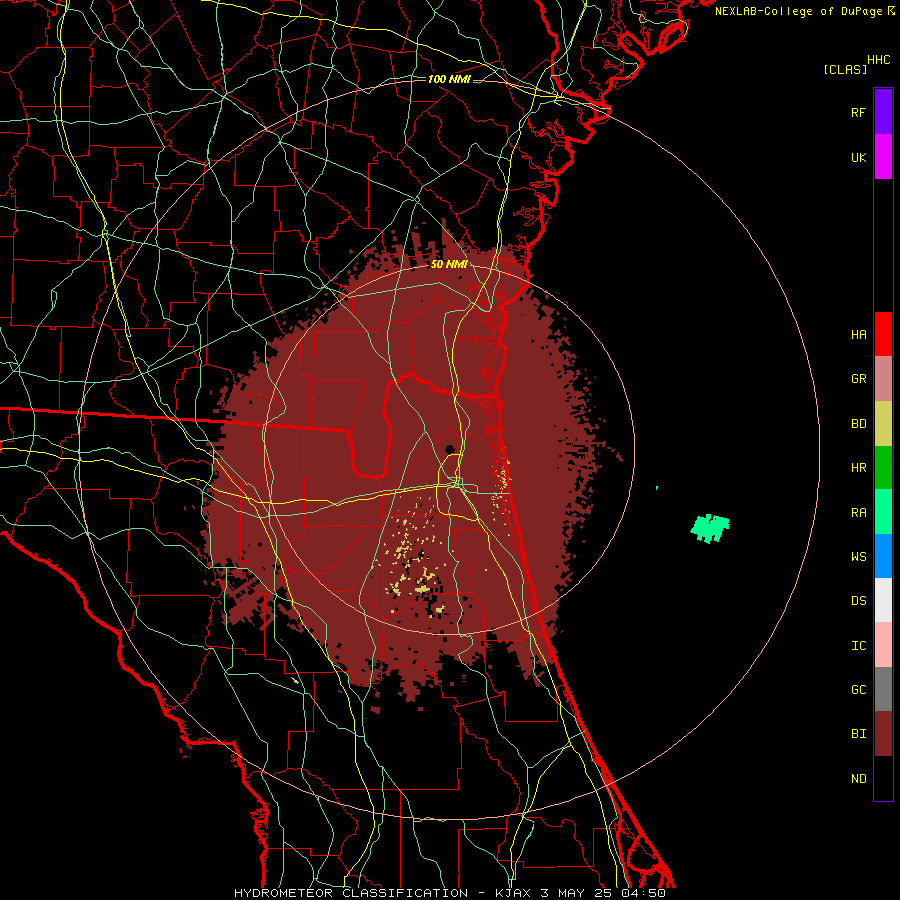Click the HA red legend swatch
The width and height of the screenshot is (900, 900).
coord(883,334)
